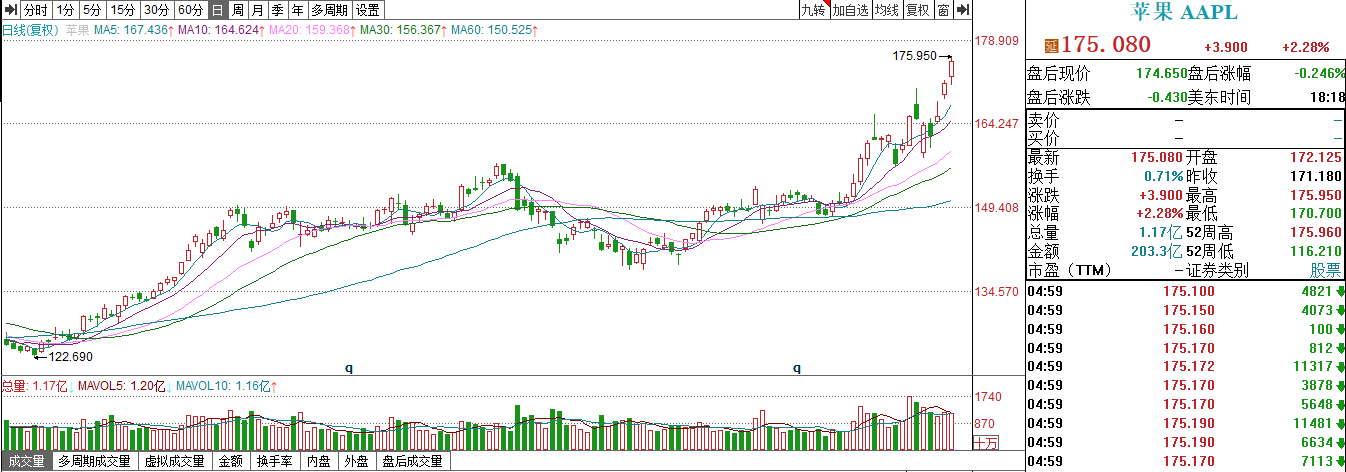Toggle the 九转 indicator
The height and width of the screenshot is (472, 1346).
pos(813,10)
